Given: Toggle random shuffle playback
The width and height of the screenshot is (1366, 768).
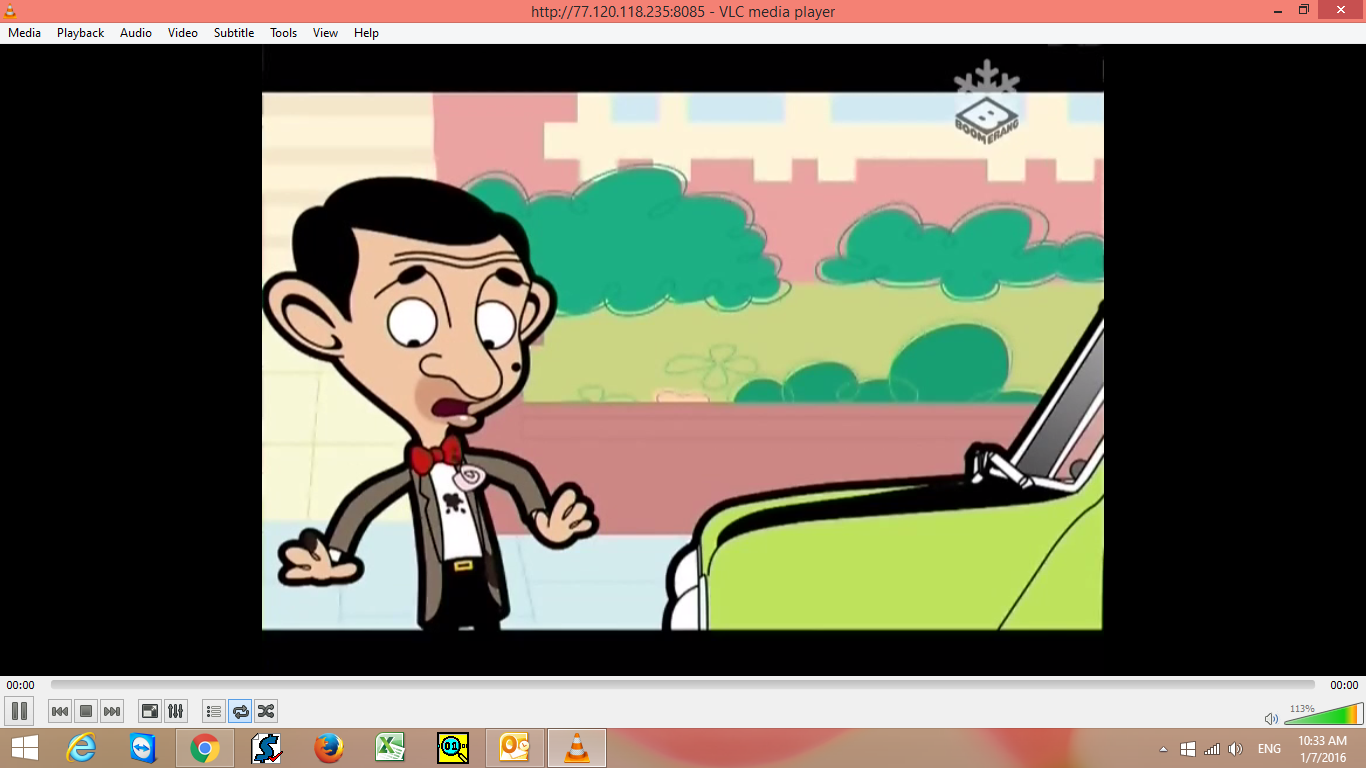Looking at the screenshot, I should [266, 711].
